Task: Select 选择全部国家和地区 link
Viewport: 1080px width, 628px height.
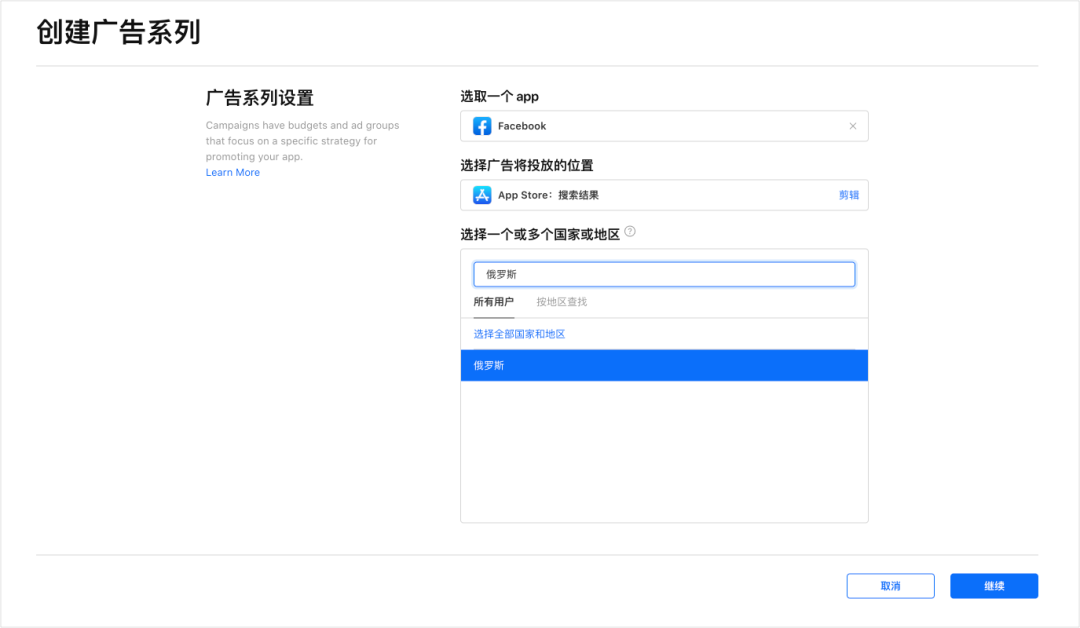Action: 520,333
